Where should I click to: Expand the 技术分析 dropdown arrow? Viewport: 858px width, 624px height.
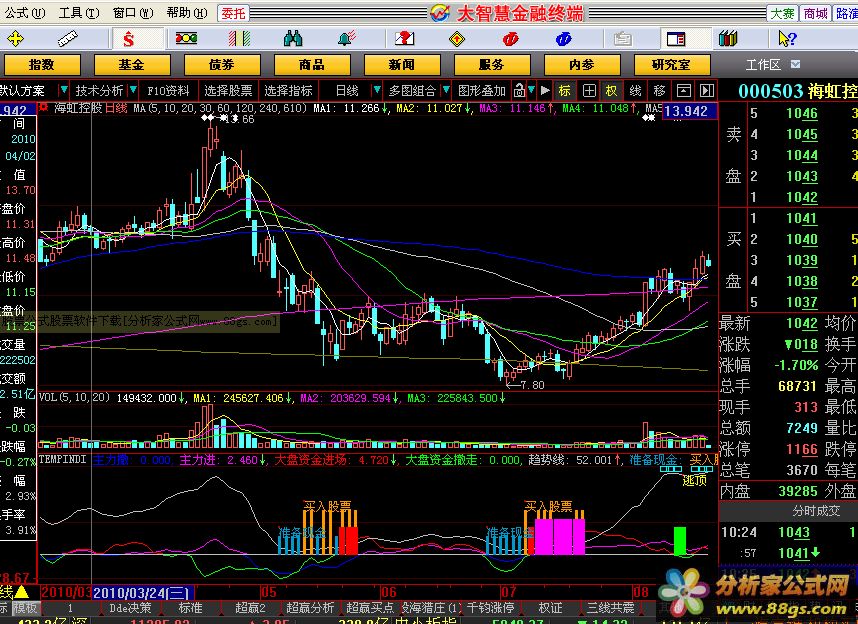coord(132,90)
